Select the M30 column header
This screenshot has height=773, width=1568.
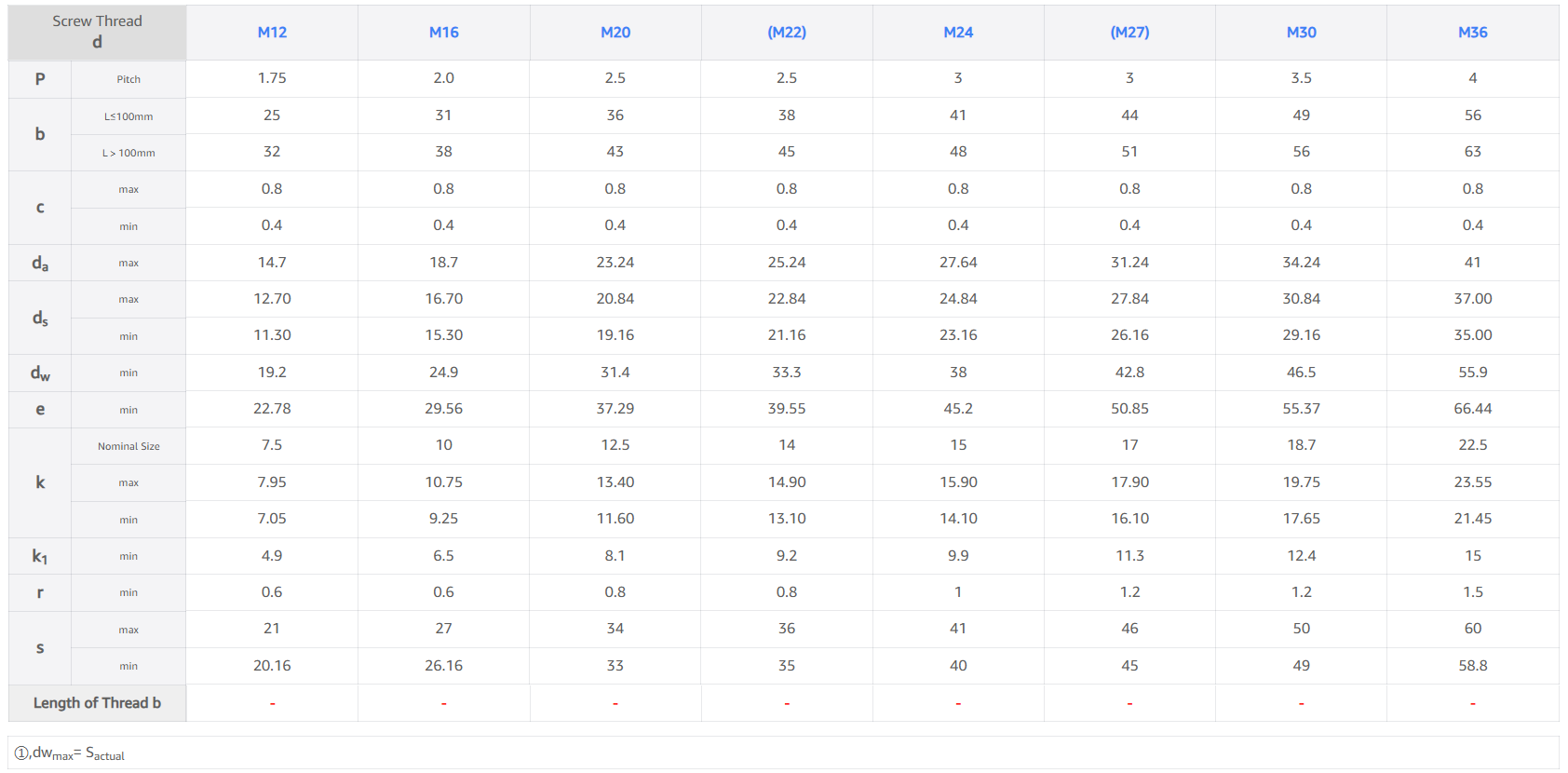click(x=1301, y=33)
